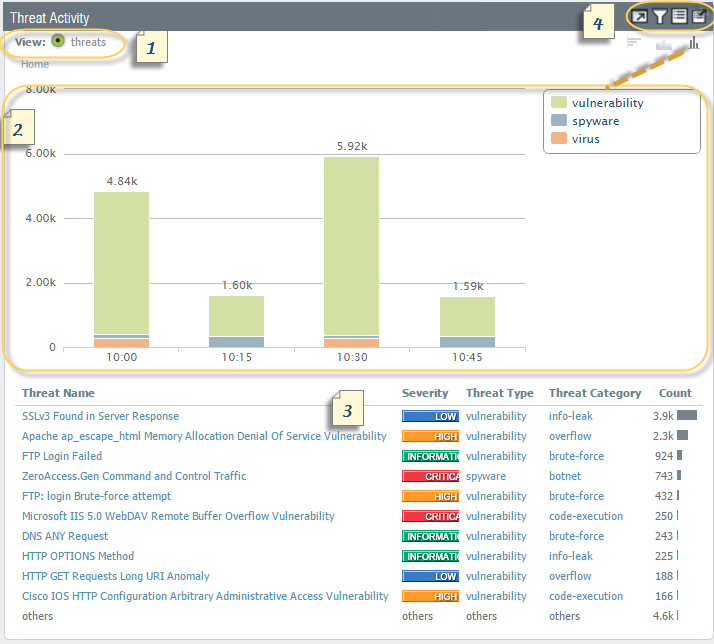The width and height of the screenshot is (714, 644).
Task: Select the threats view radio button
Action: (58, 42)
